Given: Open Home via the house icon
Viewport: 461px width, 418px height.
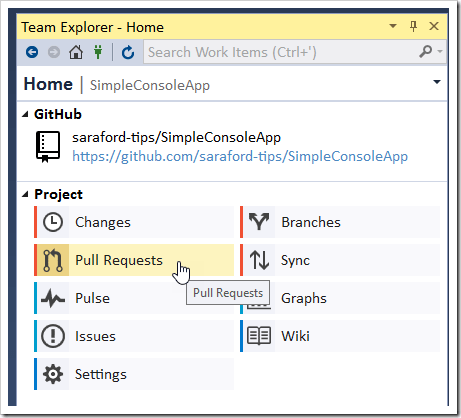Looking at the screenshot, I should (76, 52).
